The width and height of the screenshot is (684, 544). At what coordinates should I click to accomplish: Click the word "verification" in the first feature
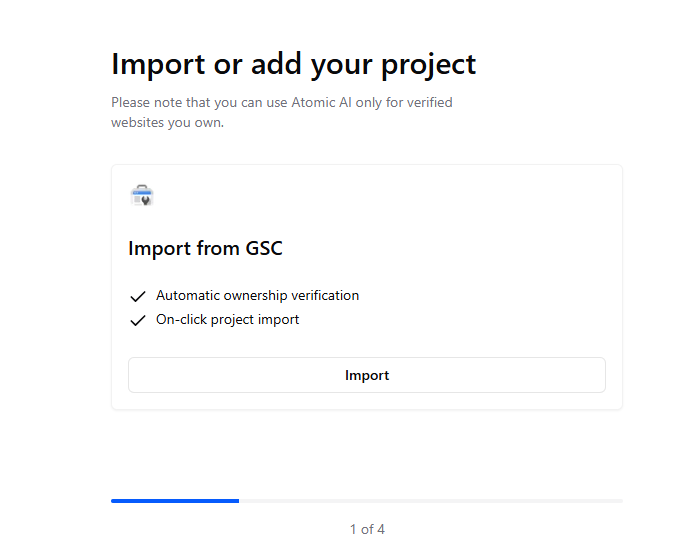pos(323,296)
